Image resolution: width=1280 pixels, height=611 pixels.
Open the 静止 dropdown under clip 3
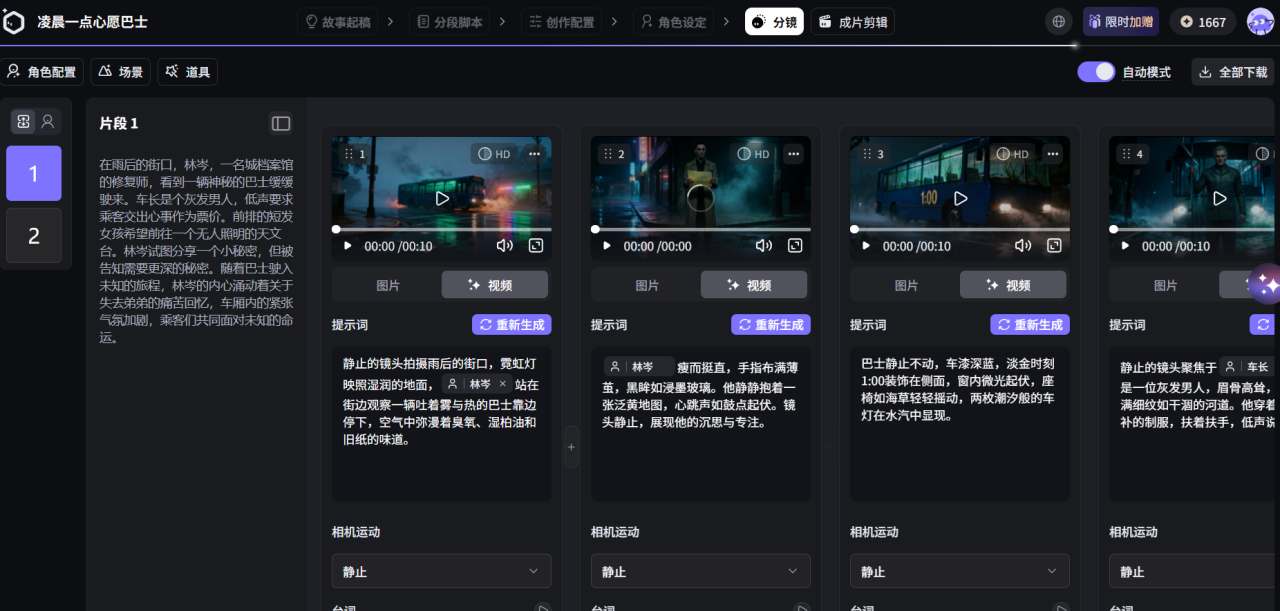point(959,570)
